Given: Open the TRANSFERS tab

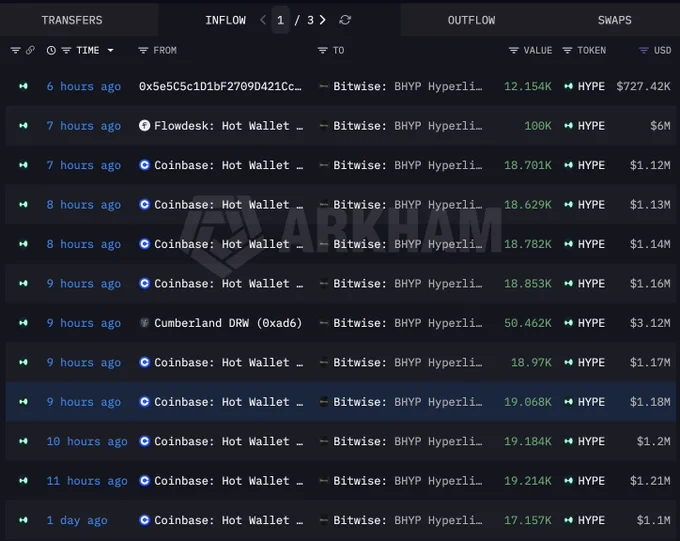Looking at the screenshot, I should (x=72, y=20).
